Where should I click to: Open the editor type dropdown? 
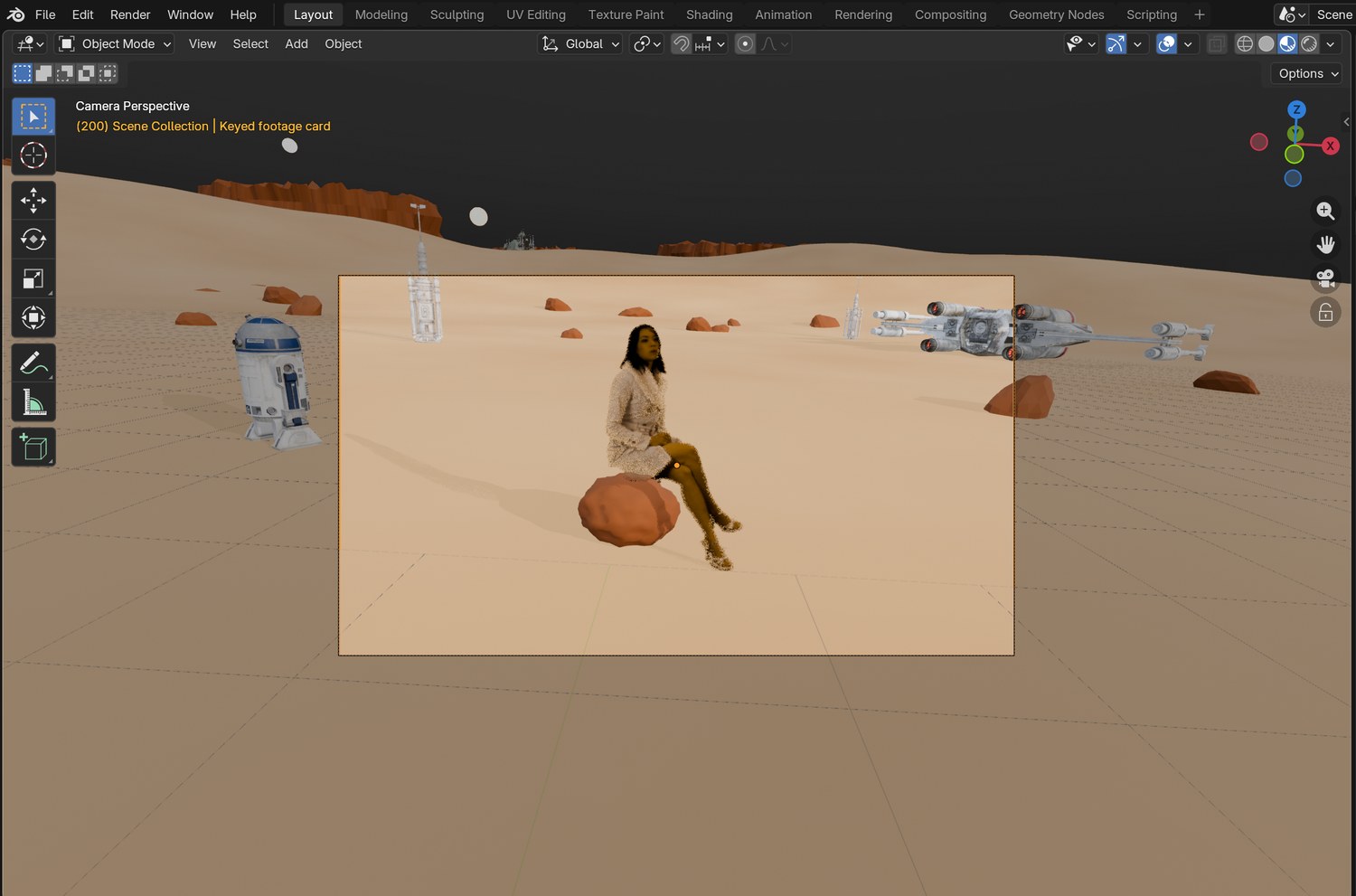pyautogui.click(x=30, y=43)
